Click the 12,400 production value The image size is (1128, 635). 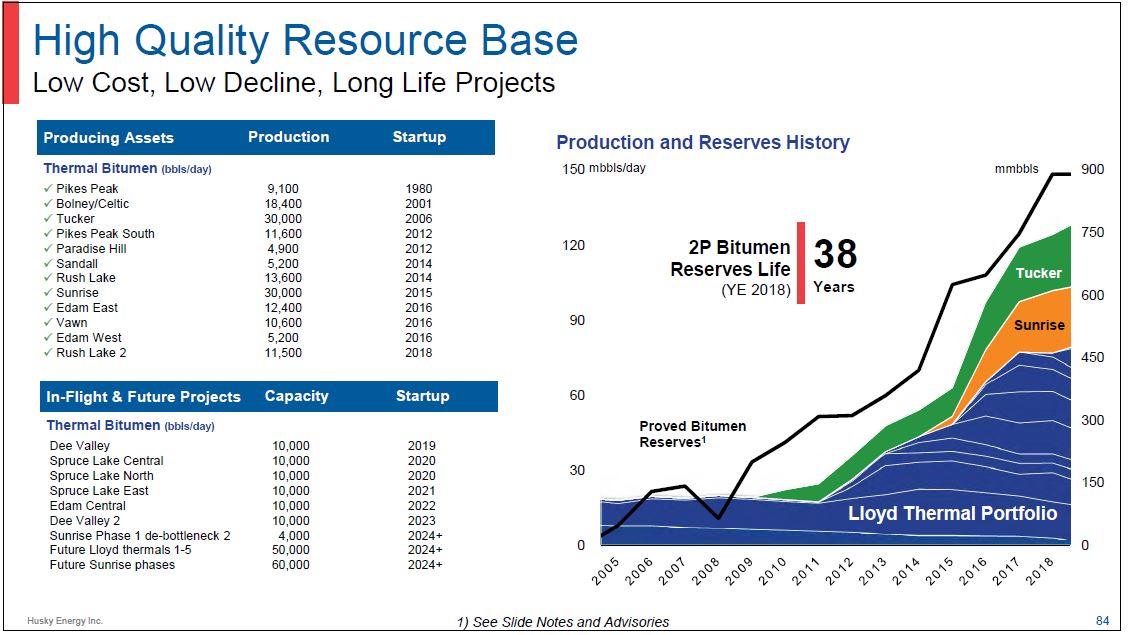283,308
